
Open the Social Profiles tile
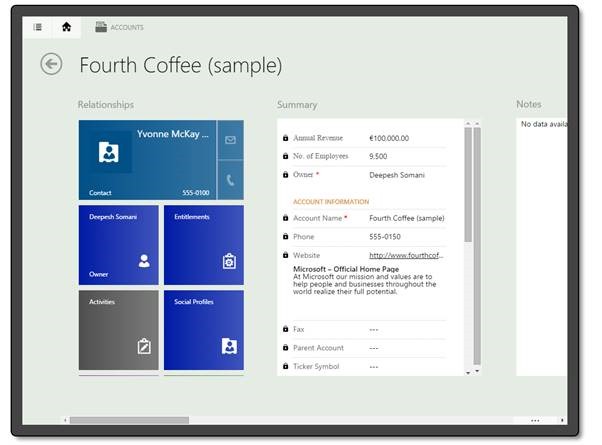pyautogui.click(x=203, y=330)
